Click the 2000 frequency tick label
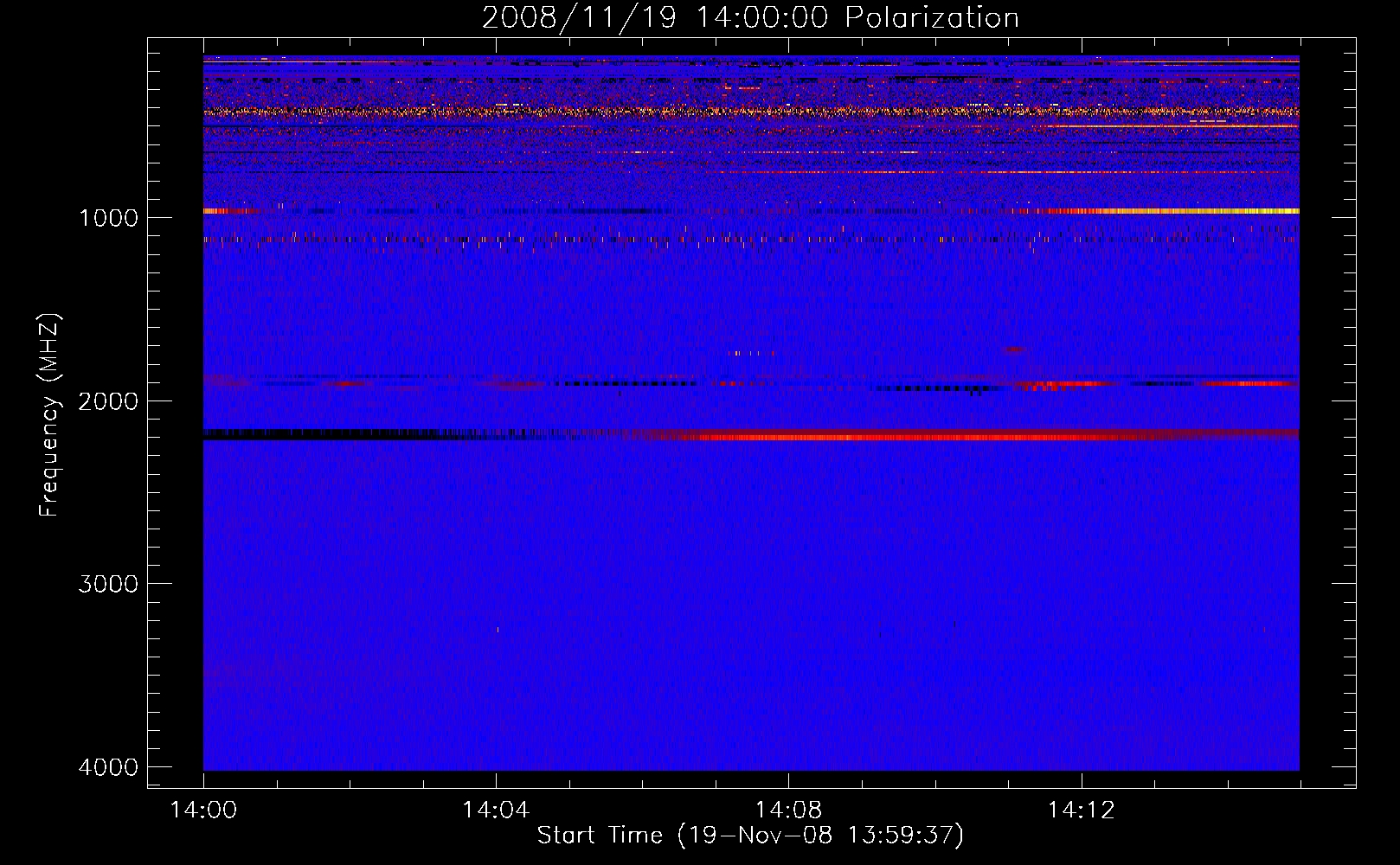The image size is (1400, 865). coord(108,401)
